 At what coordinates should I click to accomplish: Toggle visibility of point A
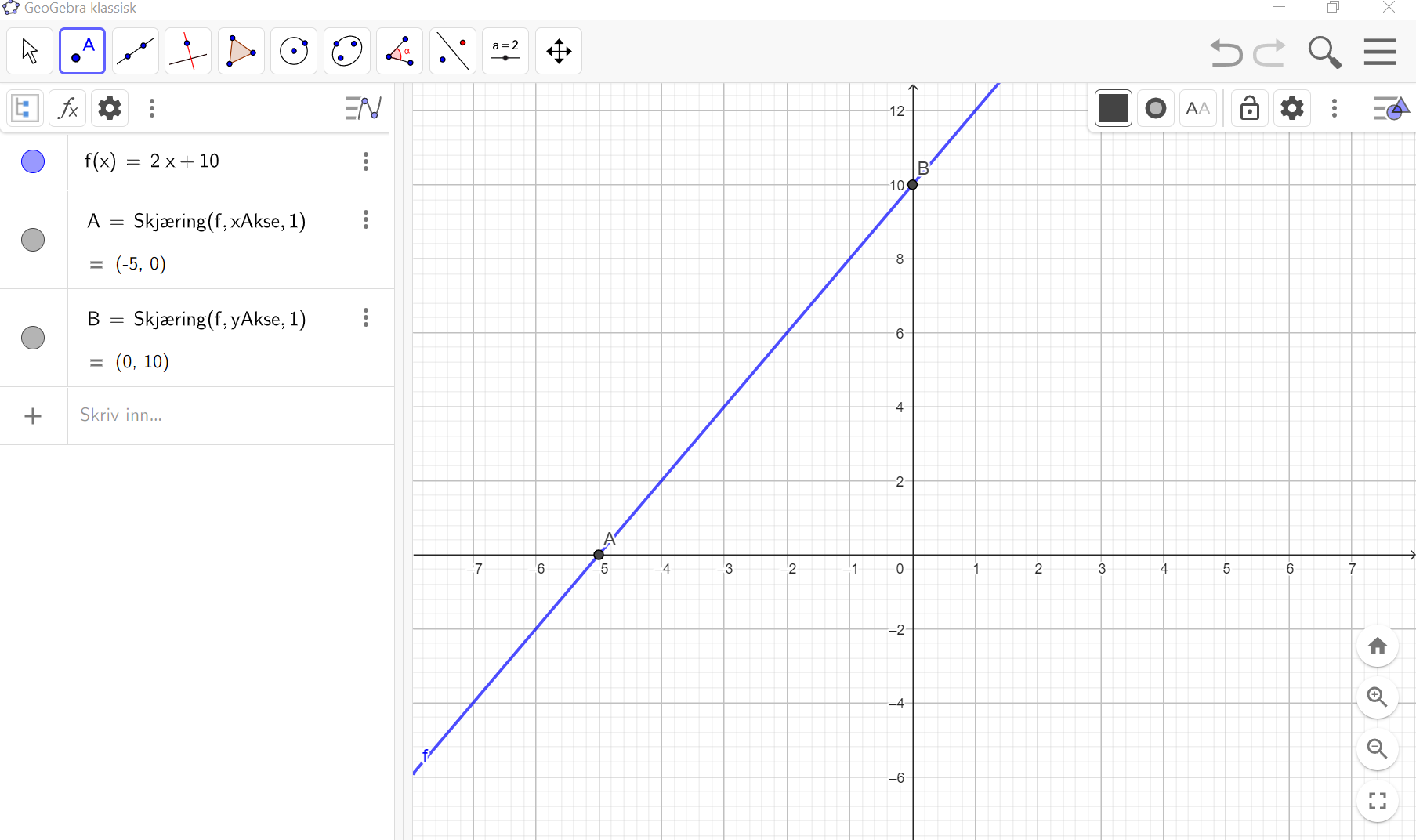pos(33,240)
